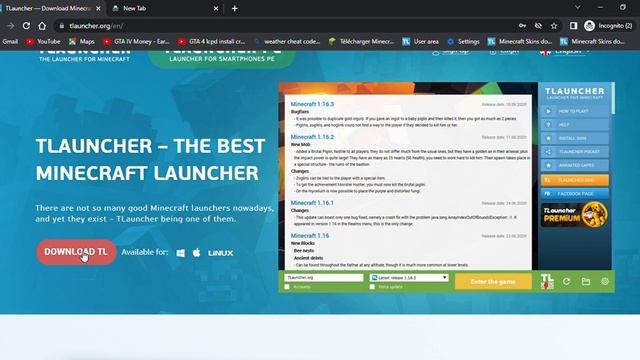Open the weather cheat code bookmark
The height and width of the screenshot is (360, 640).
click(287, 41)
